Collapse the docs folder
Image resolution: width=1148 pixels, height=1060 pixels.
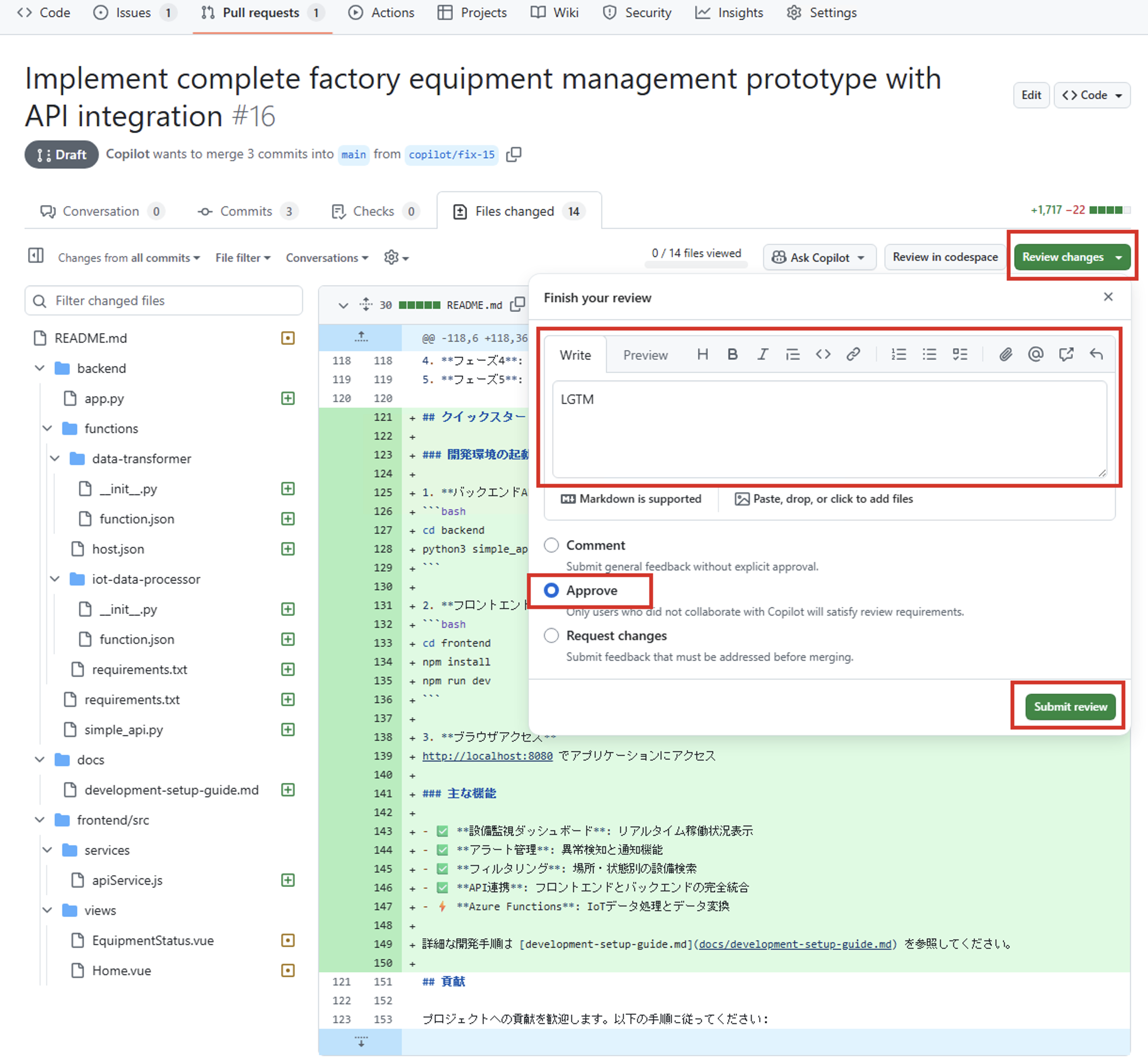pos(40,760)
